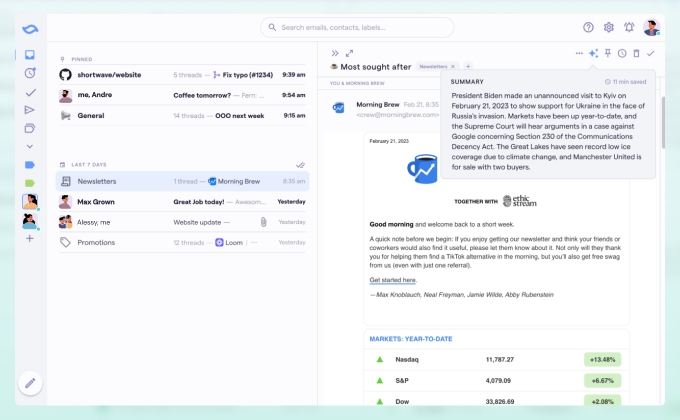Image resolution: width=680 pixels, height=420 pixels.
Task: Click the plus icon in sidebar
Action: (x=29, y=238)
